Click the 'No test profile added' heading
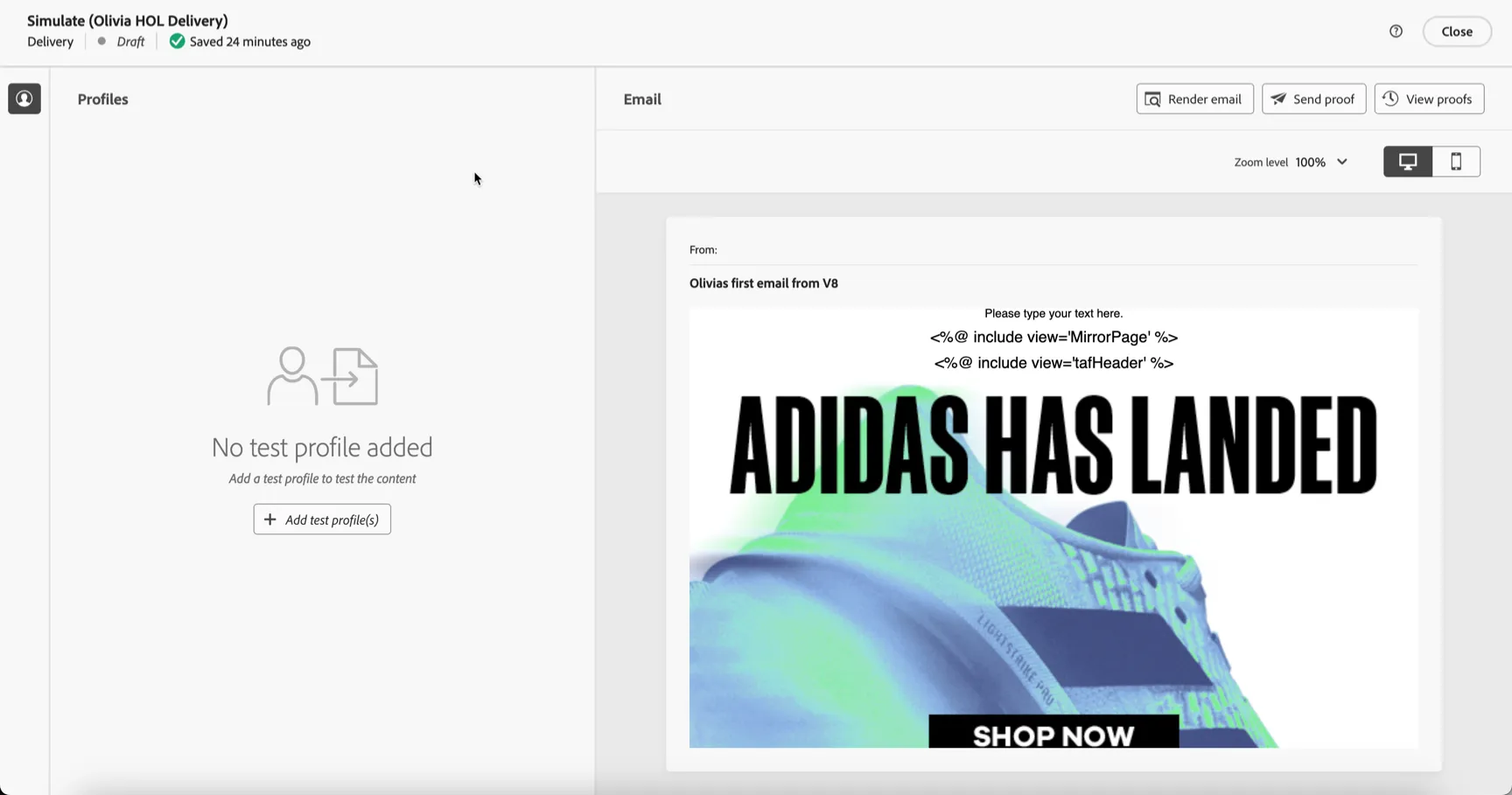 (322, 447)
